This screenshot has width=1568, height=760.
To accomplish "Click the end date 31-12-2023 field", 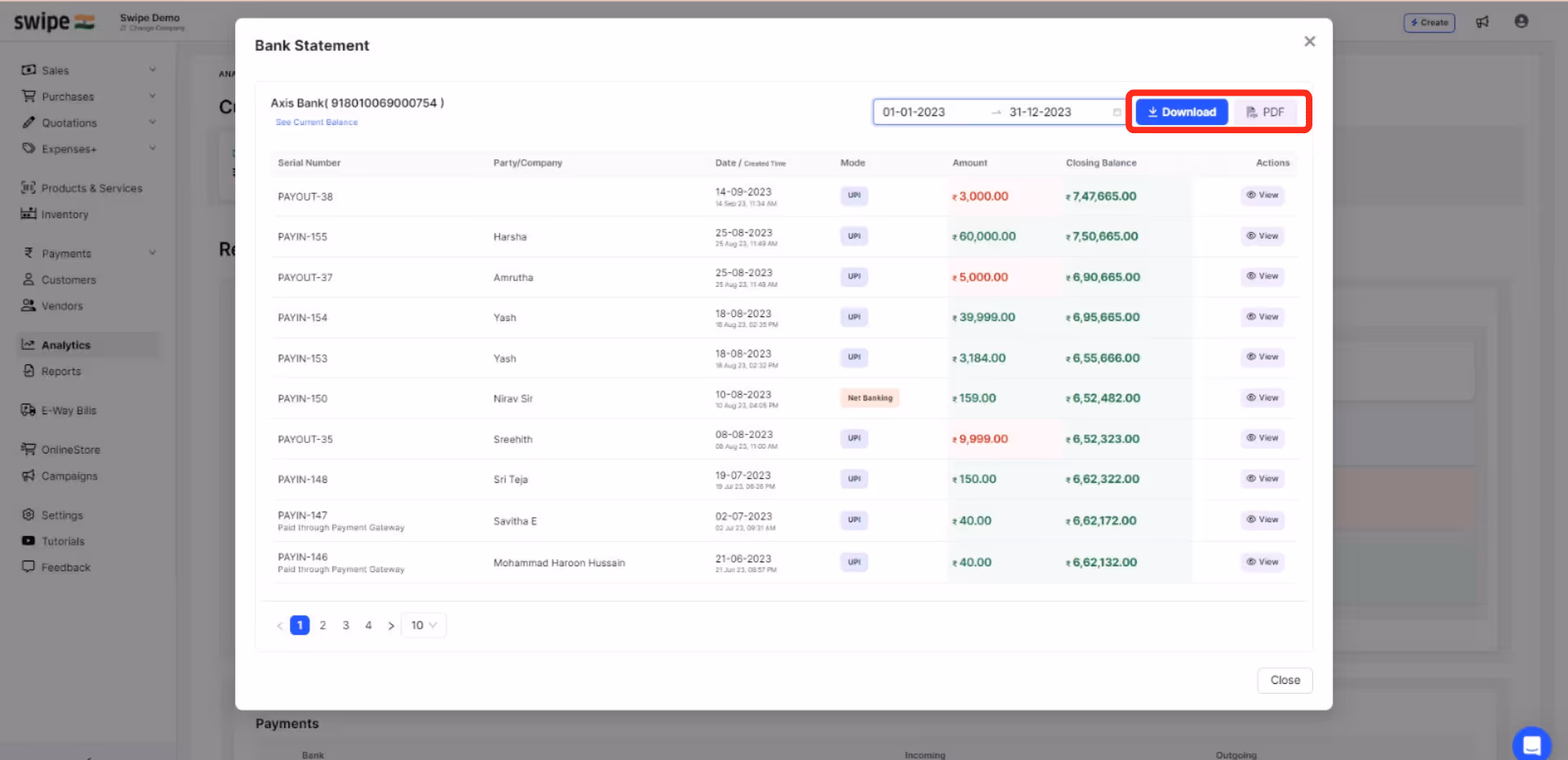I will (1040, 112).
